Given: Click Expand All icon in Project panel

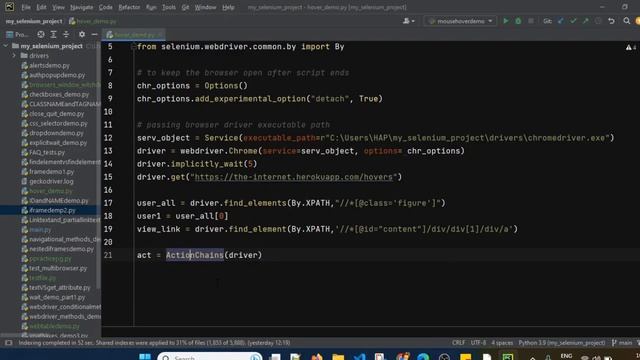Looking at the screenshot, I should 53,34.
